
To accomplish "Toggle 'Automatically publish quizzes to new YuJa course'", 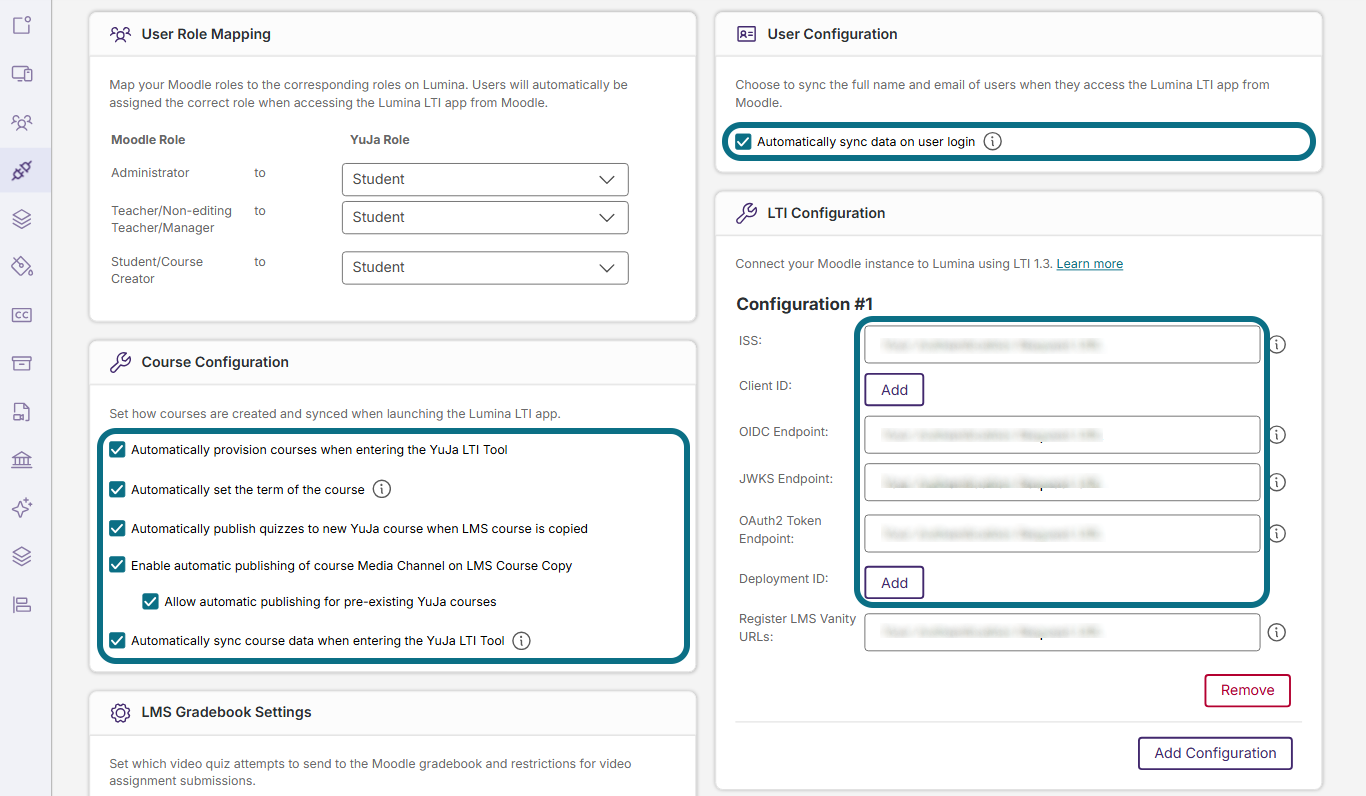I will coord(118,528).
